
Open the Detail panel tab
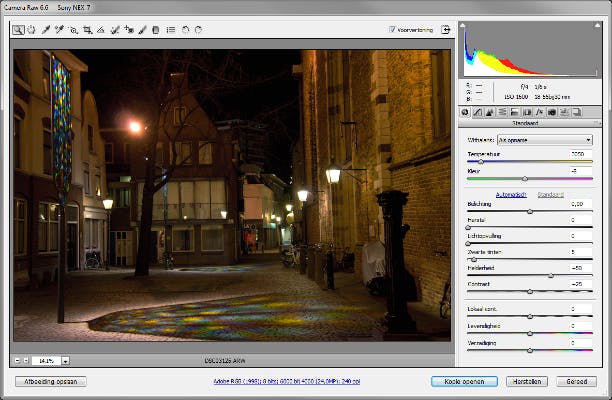click(x=490, y=112)
